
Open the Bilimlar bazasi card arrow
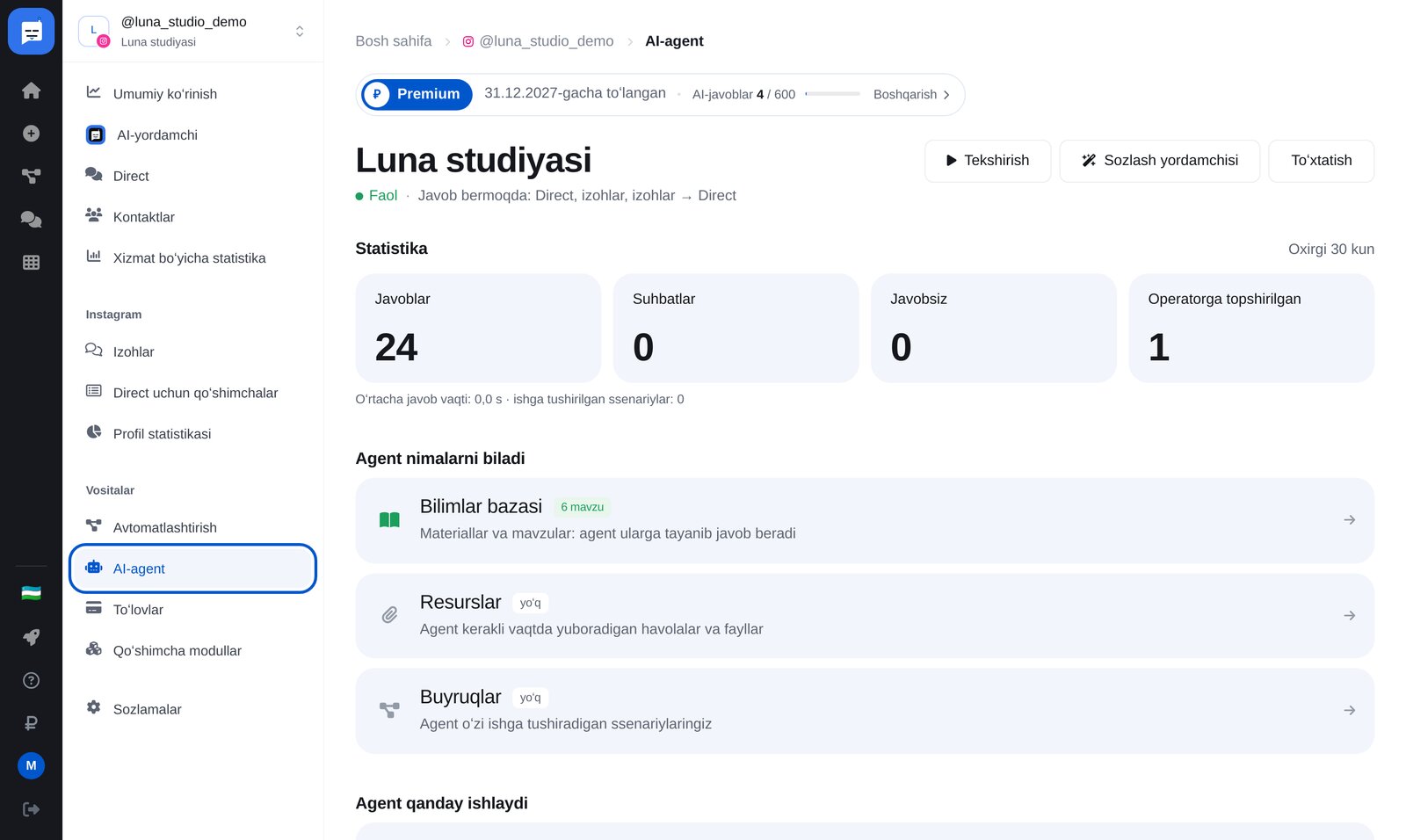click(1349, 520)
